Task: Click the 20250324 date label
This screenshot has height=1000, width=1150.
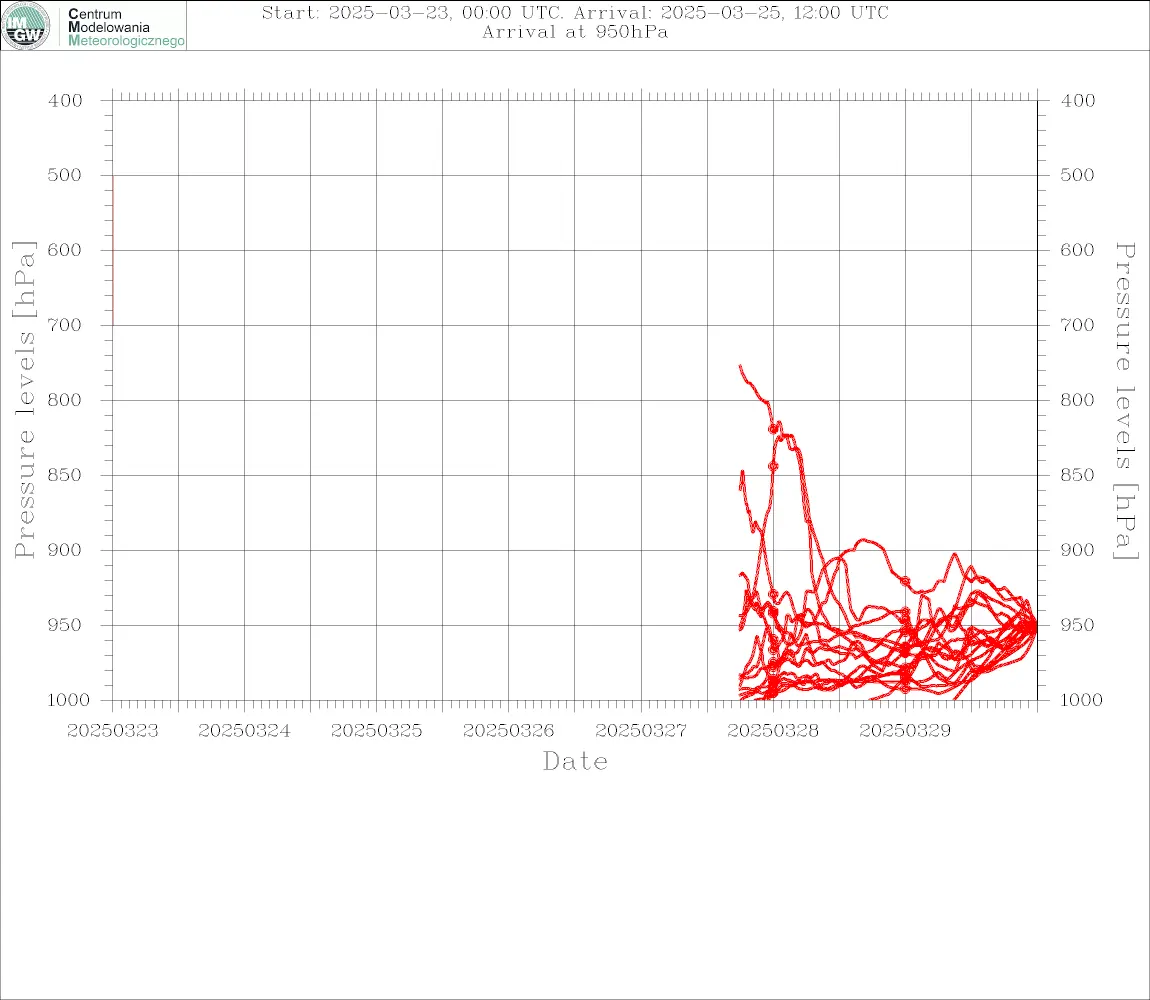Action: [244, 731]
